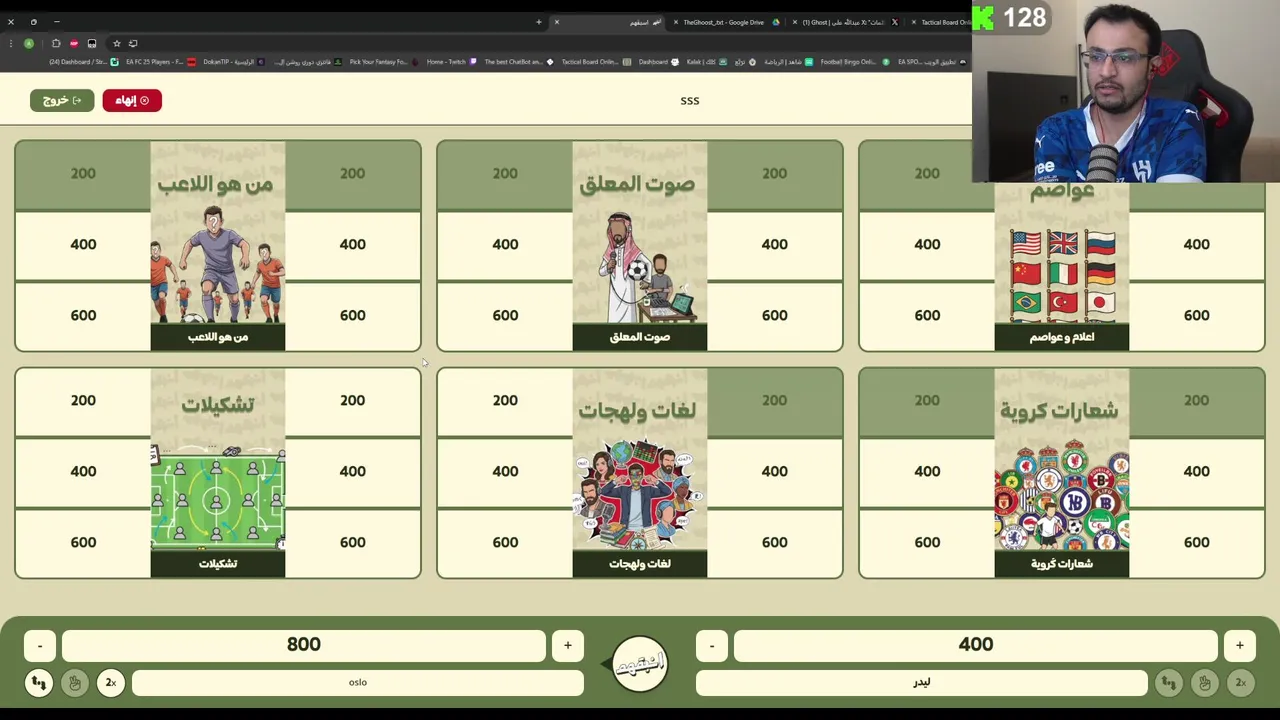
Task: Pick the left 400 question of من هو اللاعب
Action: [x=83, y=245]
